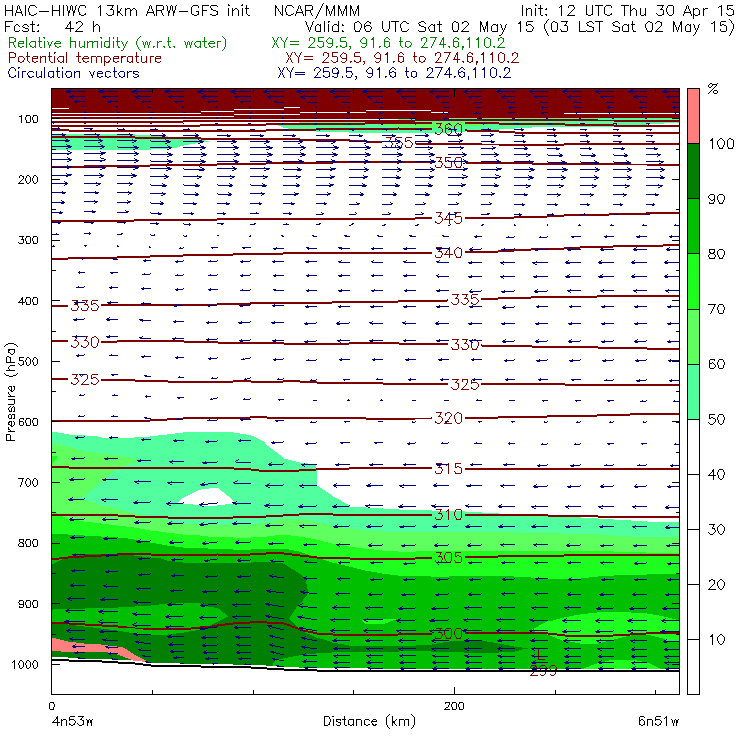Click the 'Fcst: 42 h' forecast label
Viewport: 740px width, 740px height.
coord(52,26)
